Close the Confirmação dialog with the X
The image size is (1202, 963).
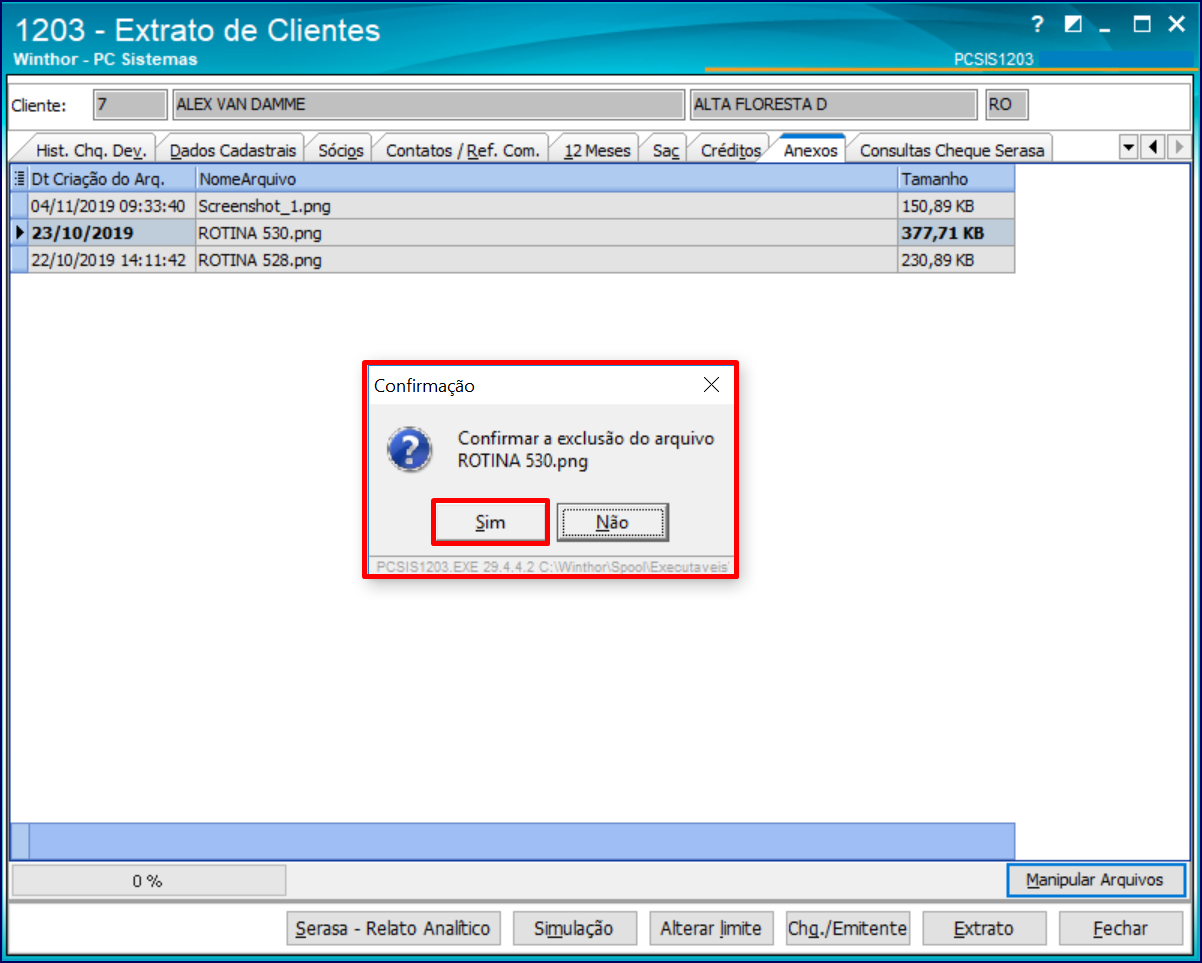(x=711, y=385)
